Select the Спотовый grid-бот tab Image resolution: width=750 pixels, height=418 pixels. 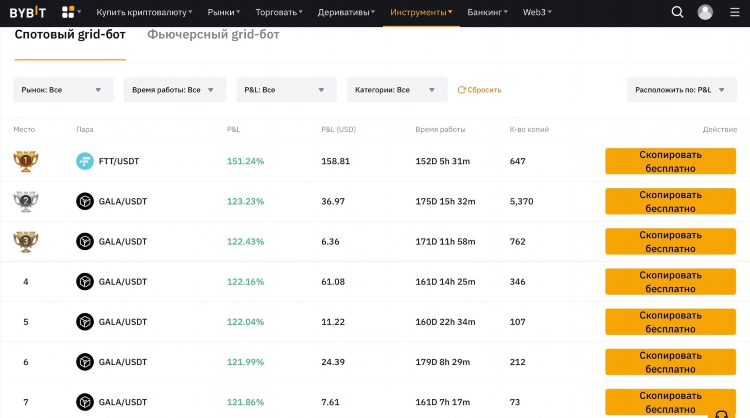70,34
